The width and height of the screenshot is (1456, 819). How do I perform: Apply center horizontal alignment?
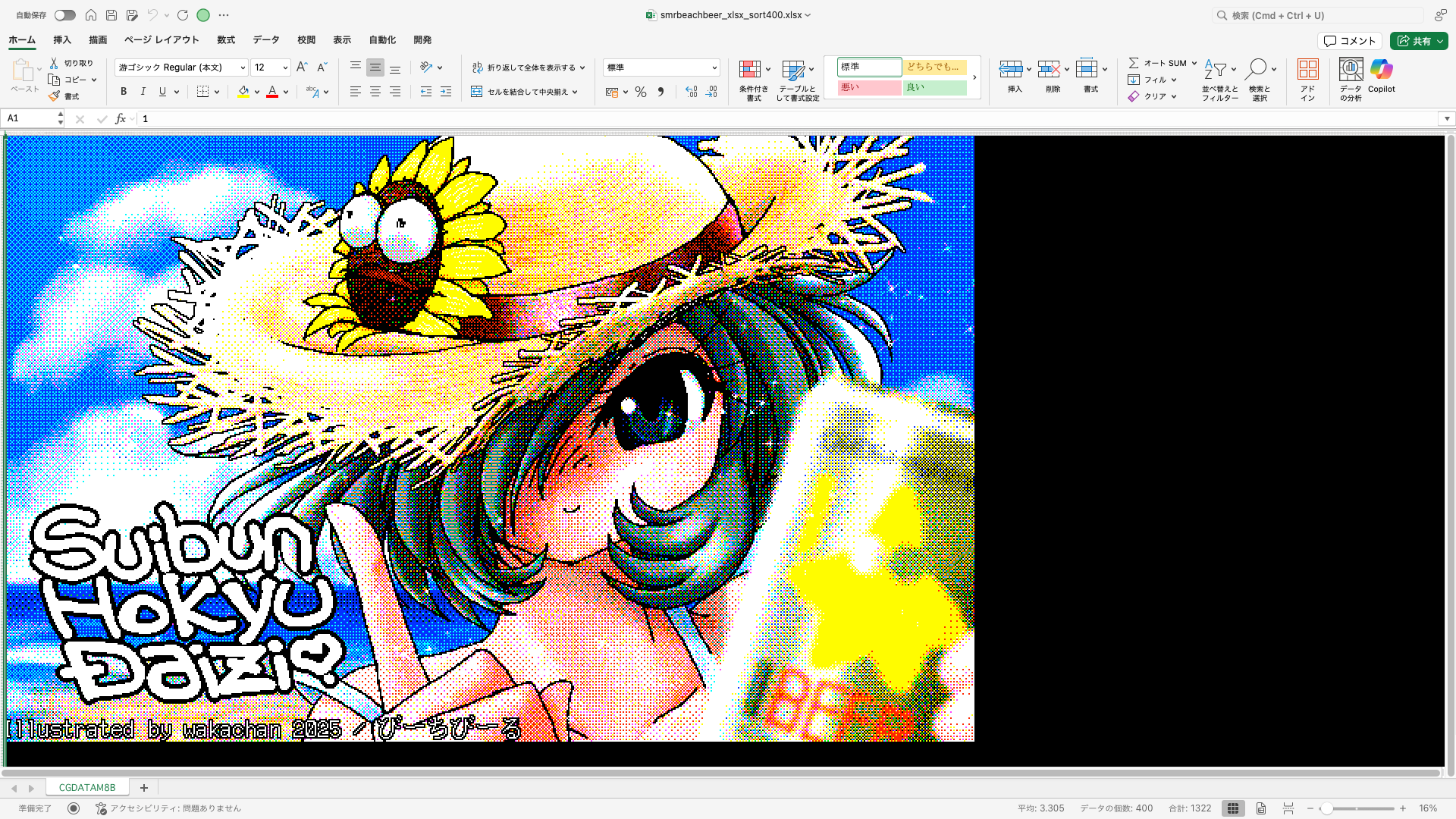click(x=375, y=92)
